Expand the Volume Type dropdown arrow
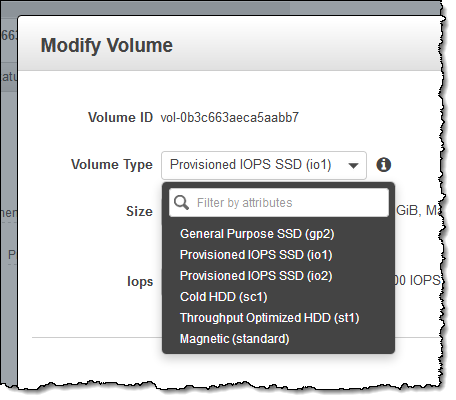456x400 pixels. click(353, 165)
